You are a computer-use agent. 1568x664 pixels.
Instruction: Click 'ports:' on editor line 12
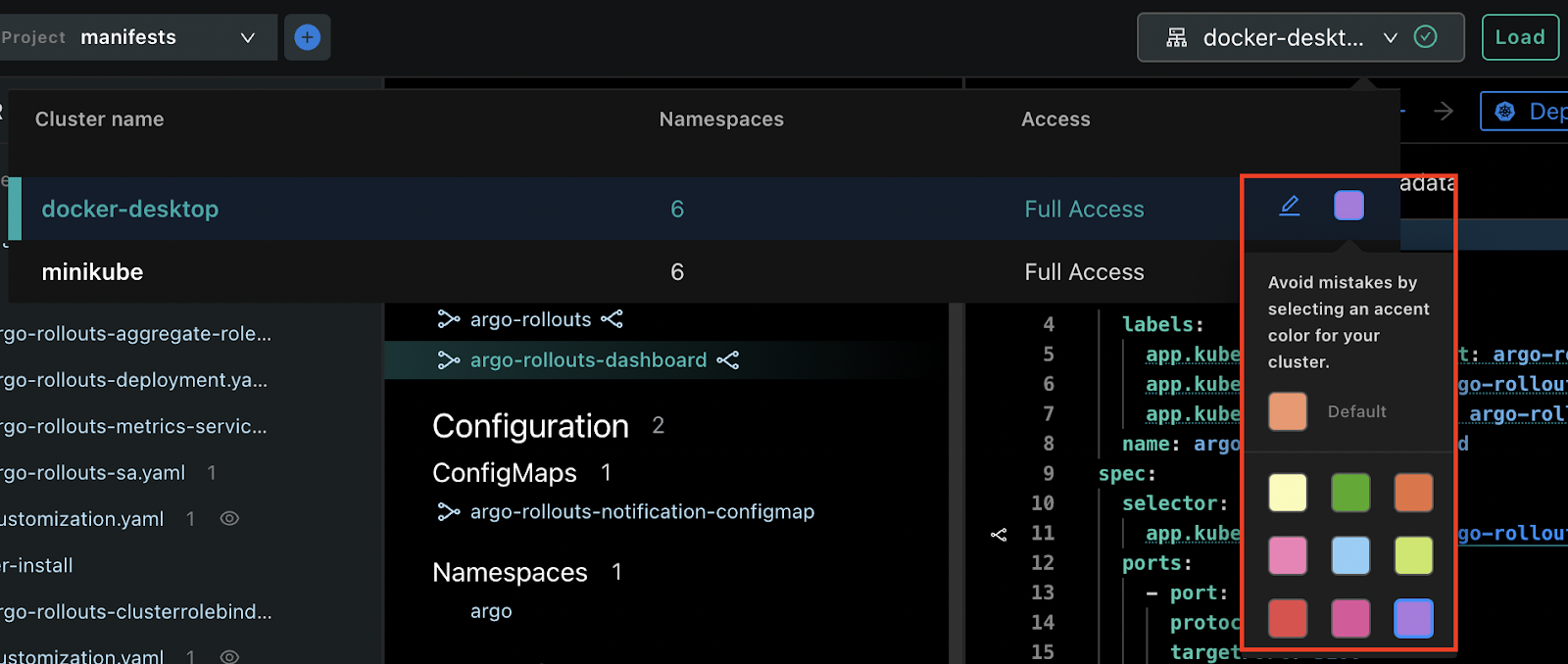[x=1157, y=563]
